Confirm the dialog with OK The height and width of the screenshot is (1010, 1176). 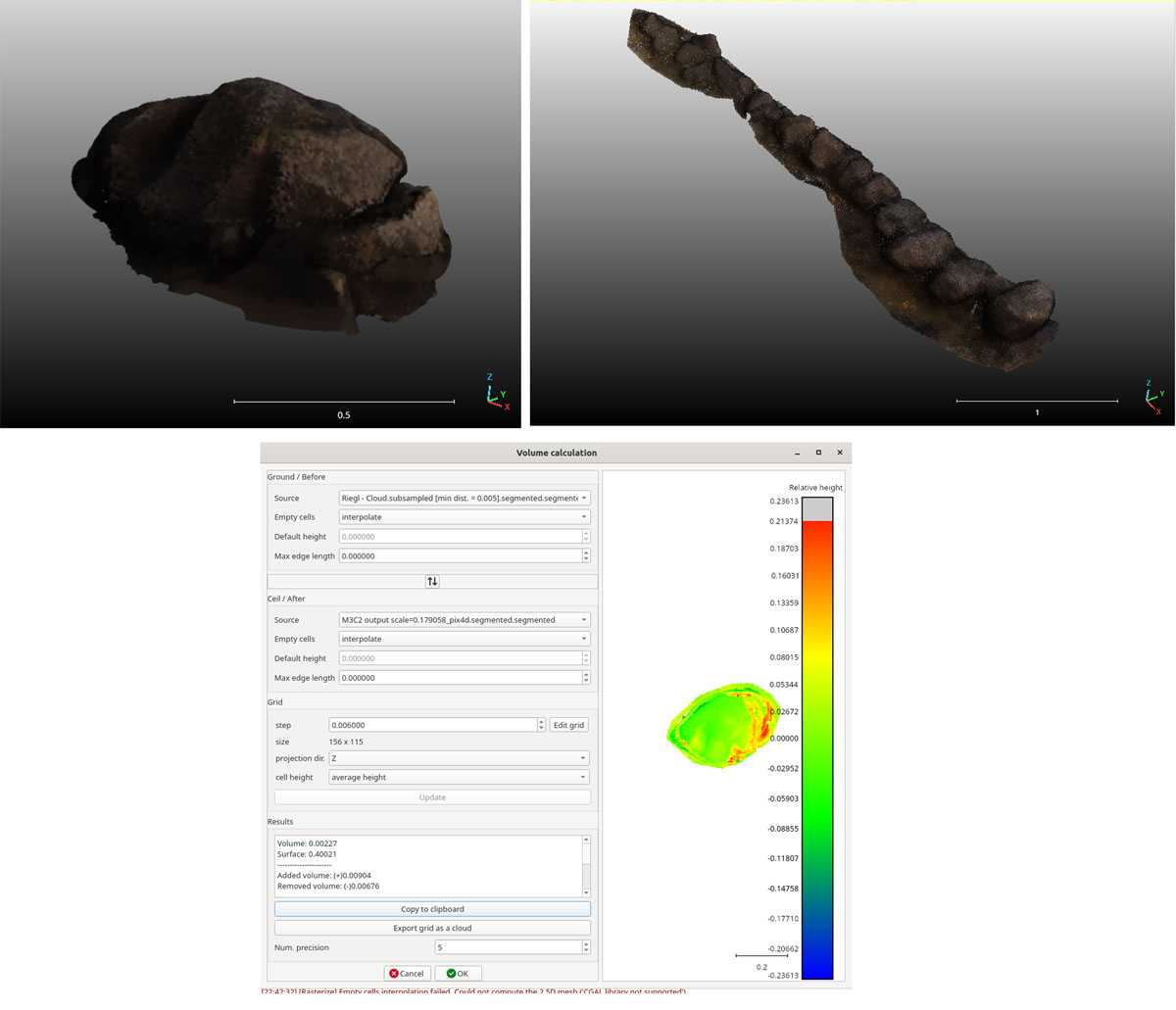point(458,973)
